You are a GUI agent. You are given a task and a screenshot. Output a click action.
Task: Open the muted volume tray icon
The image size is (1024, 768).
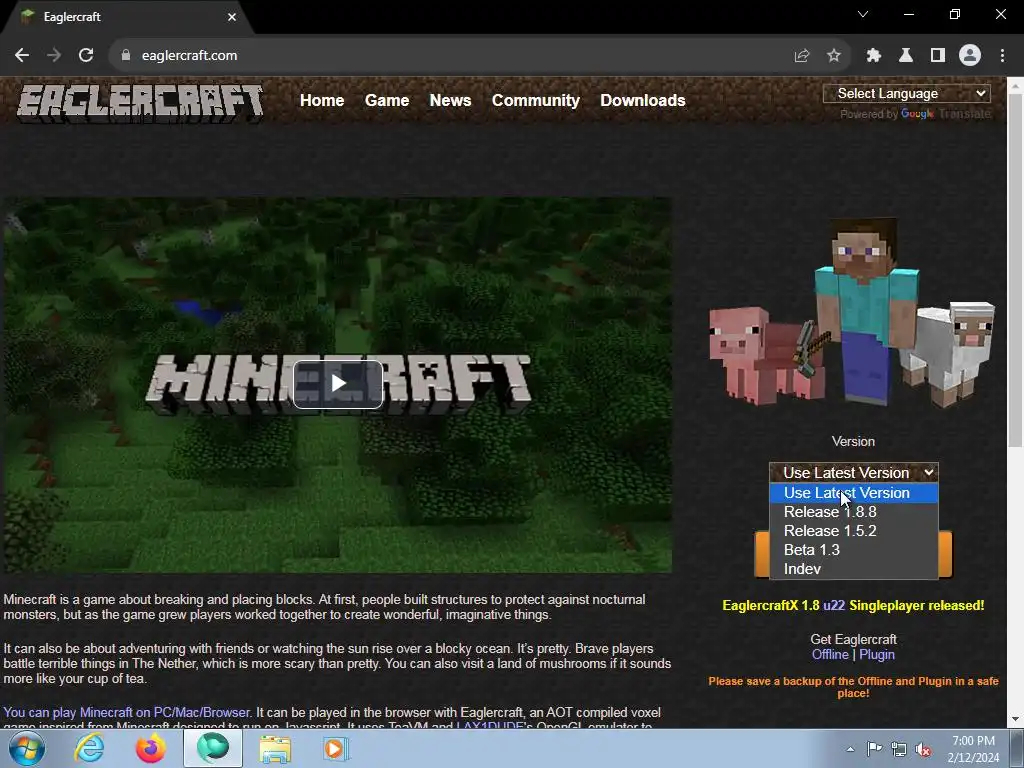[923, 749]
